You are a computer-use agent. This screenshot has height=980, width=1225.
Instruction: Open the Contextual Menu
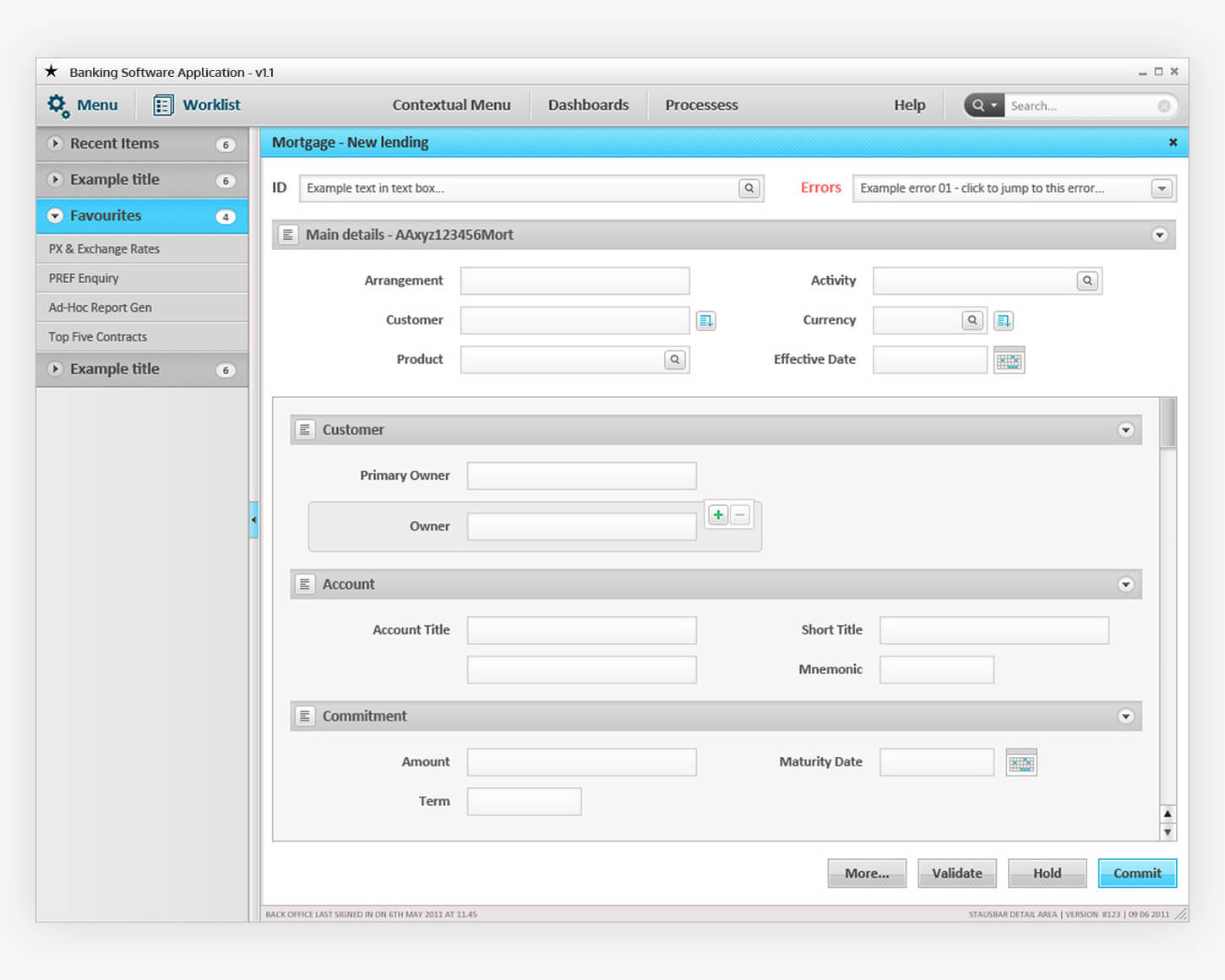(x=451, y=105)
